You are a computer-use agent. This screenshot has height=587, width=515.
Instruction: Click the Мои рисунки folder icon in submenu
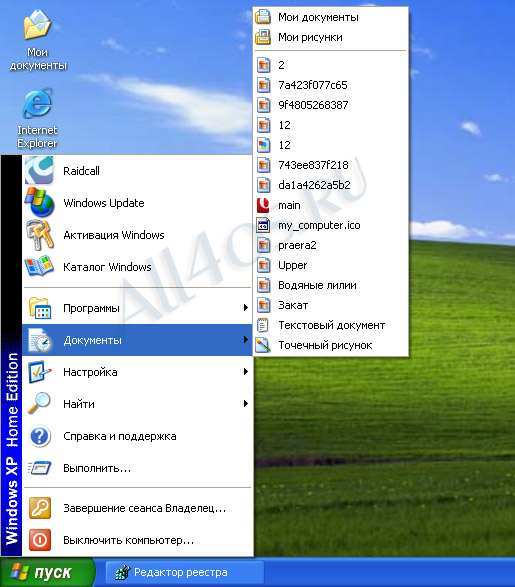click(263, 37)
